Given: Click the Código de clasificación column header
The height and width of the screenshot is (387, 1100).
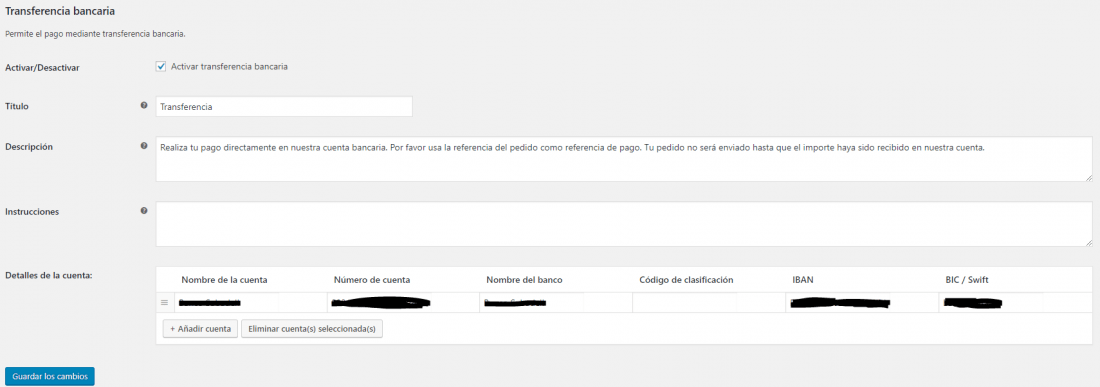Looking at the screenshot, I should 686,280.
